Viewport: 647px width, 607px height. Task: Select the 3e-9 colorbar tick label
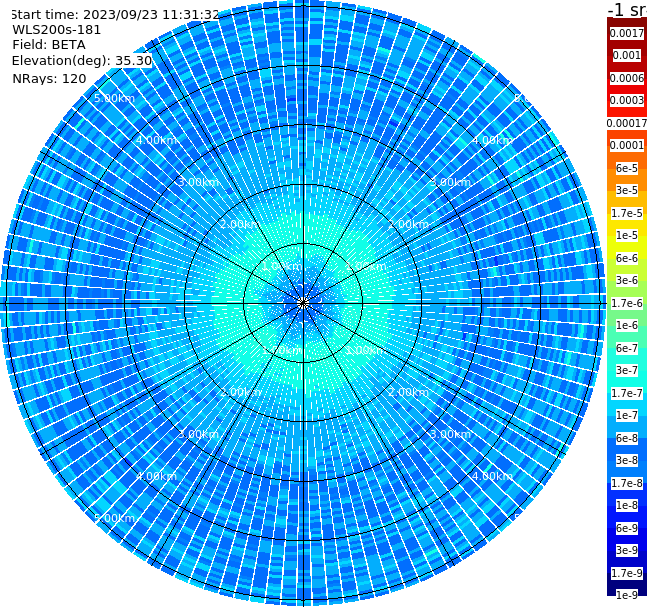point(627,550)
